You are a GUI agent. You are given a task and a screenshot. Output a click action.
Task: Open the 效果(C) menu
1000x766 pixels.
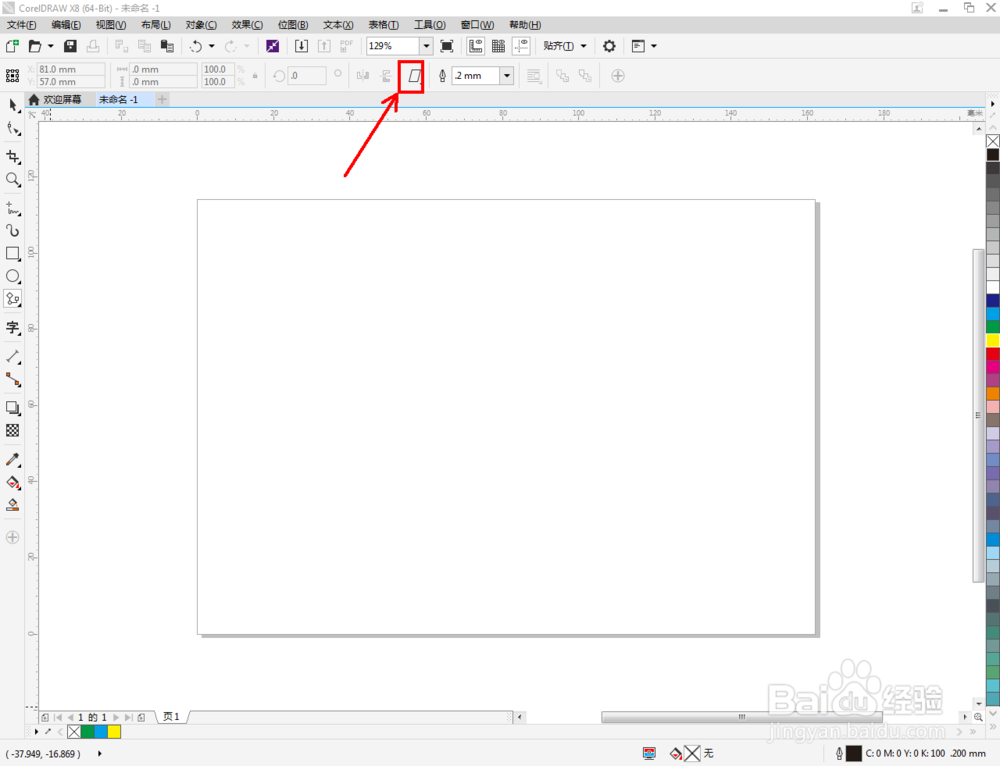247,25
